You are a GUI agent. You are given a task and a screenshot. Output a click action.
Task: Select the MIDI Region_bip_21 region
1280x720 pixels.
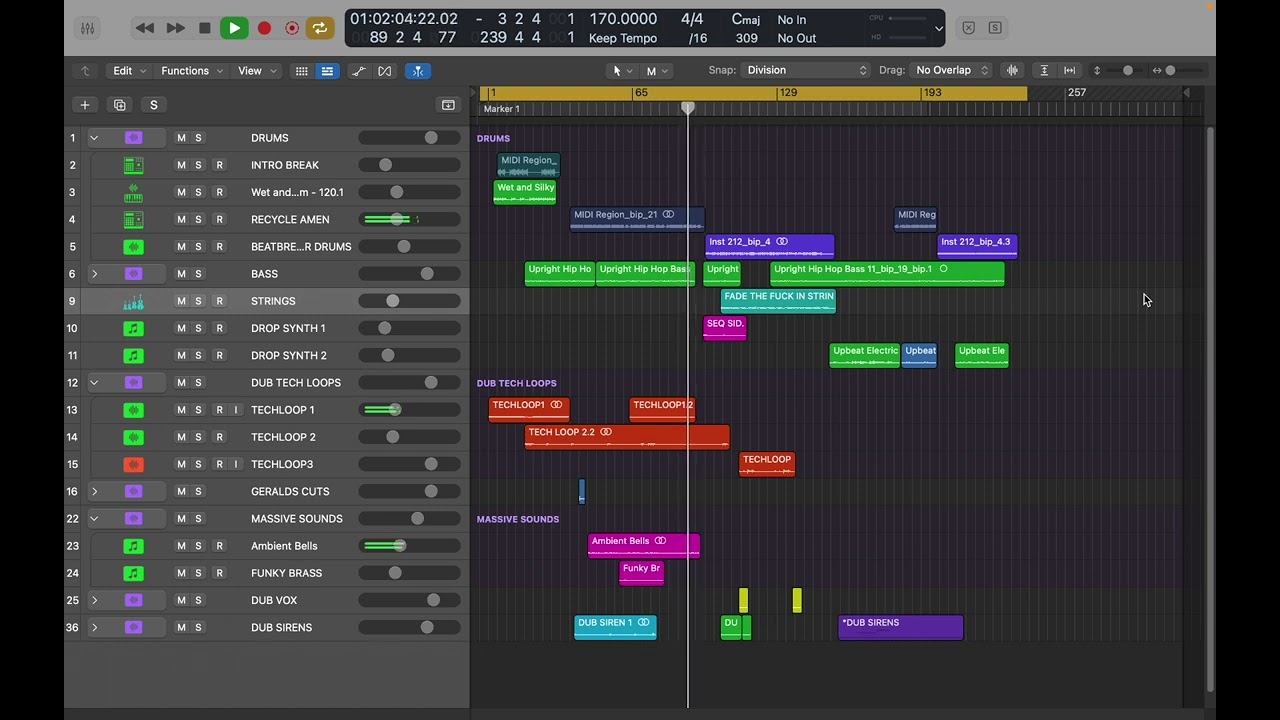[x=637, y=219]
